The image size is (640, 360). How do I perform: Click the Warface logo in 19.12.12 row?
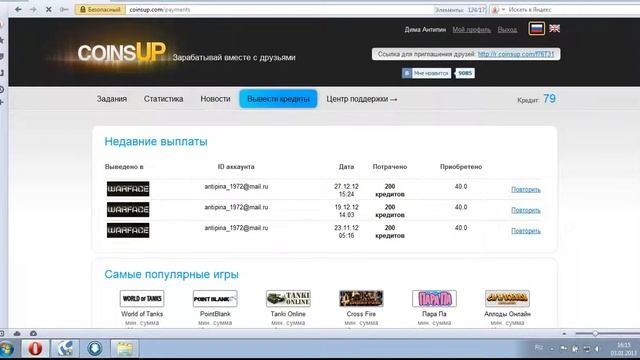(128, 210)
